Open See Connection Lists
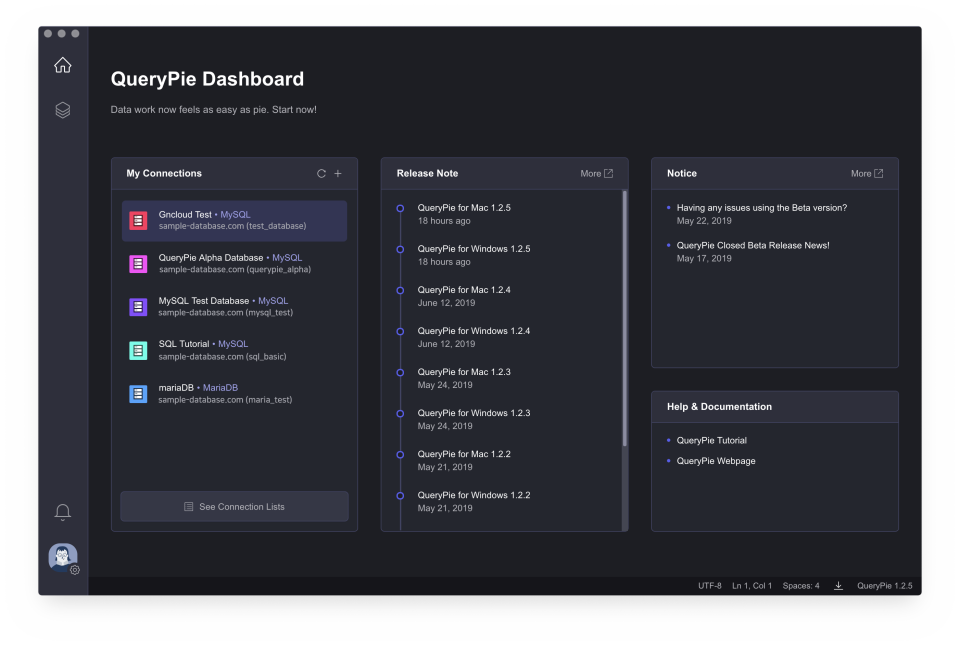The height and width of the screenshot is (646, 960). coord(234,506)
